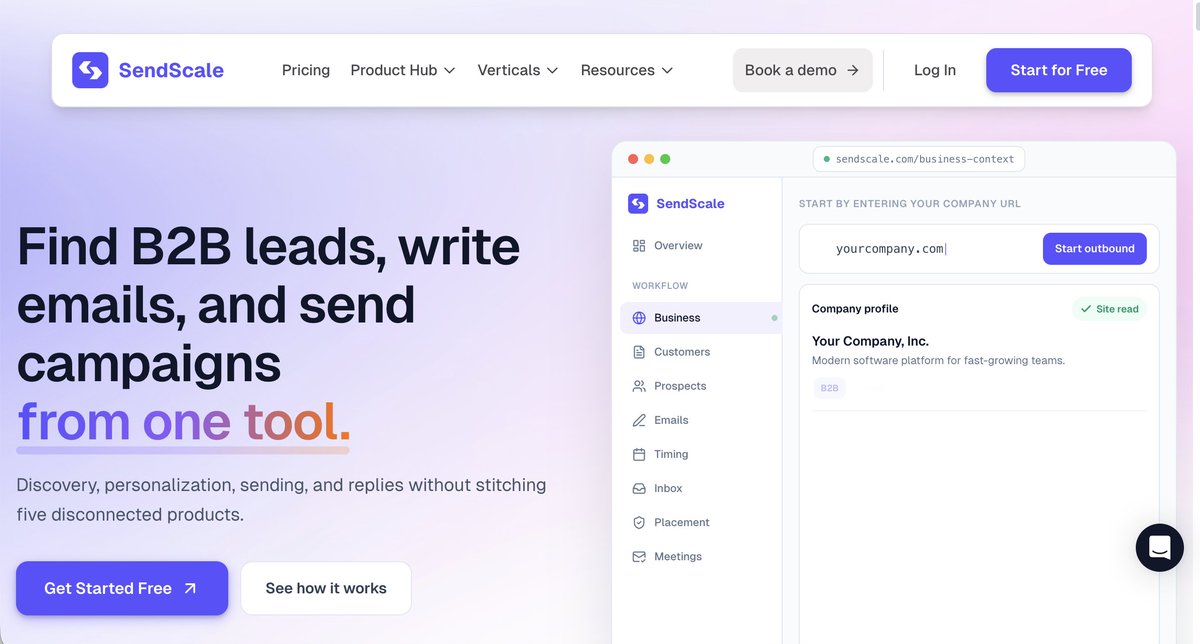The width and height of the screenshot is (1200, 644).
Task: Open the Resources menu label
Action: click(x=618, y=70)
